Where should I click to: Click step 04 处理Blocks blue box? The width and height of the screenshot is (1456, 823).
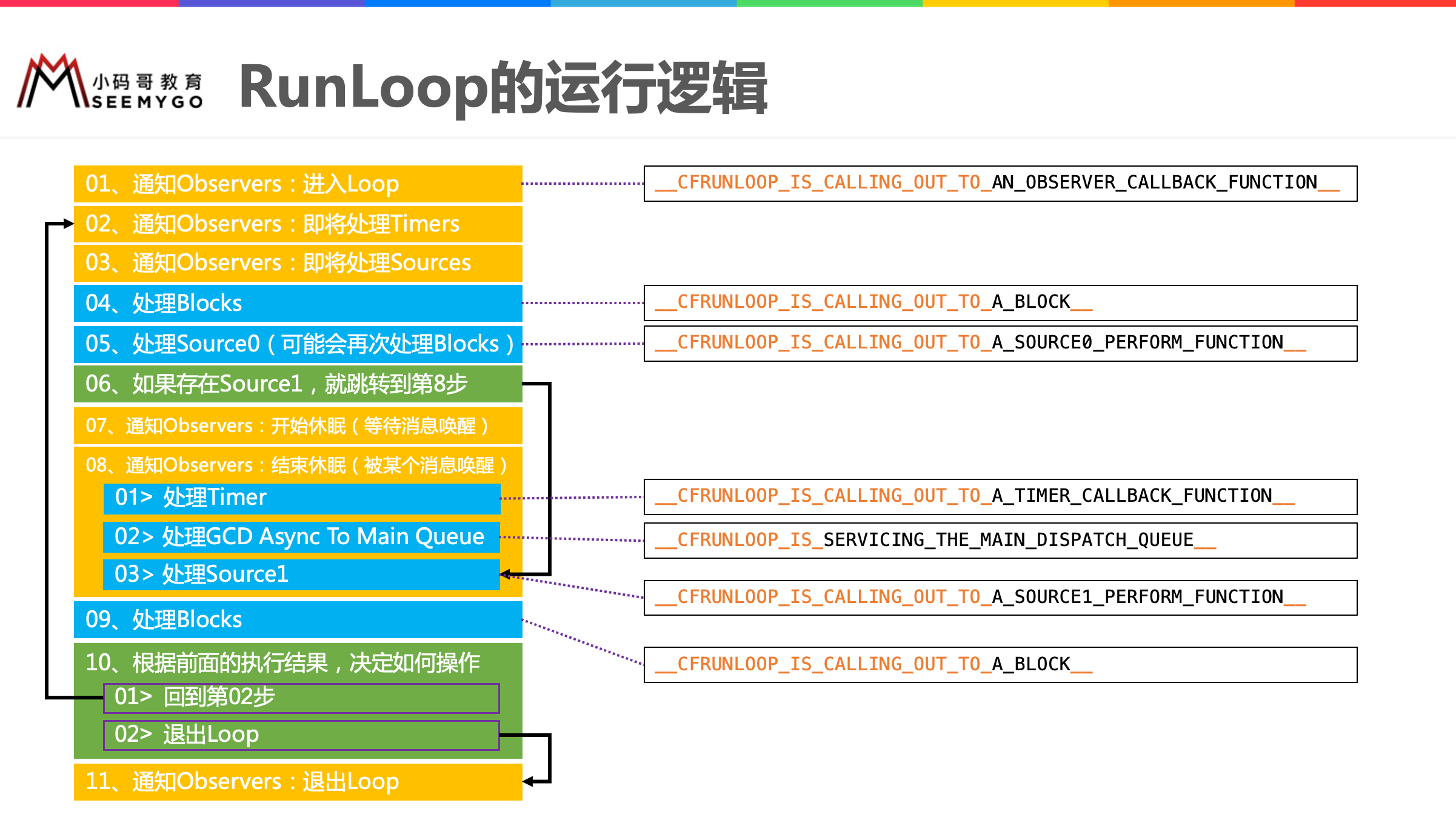tap(298, 303)
